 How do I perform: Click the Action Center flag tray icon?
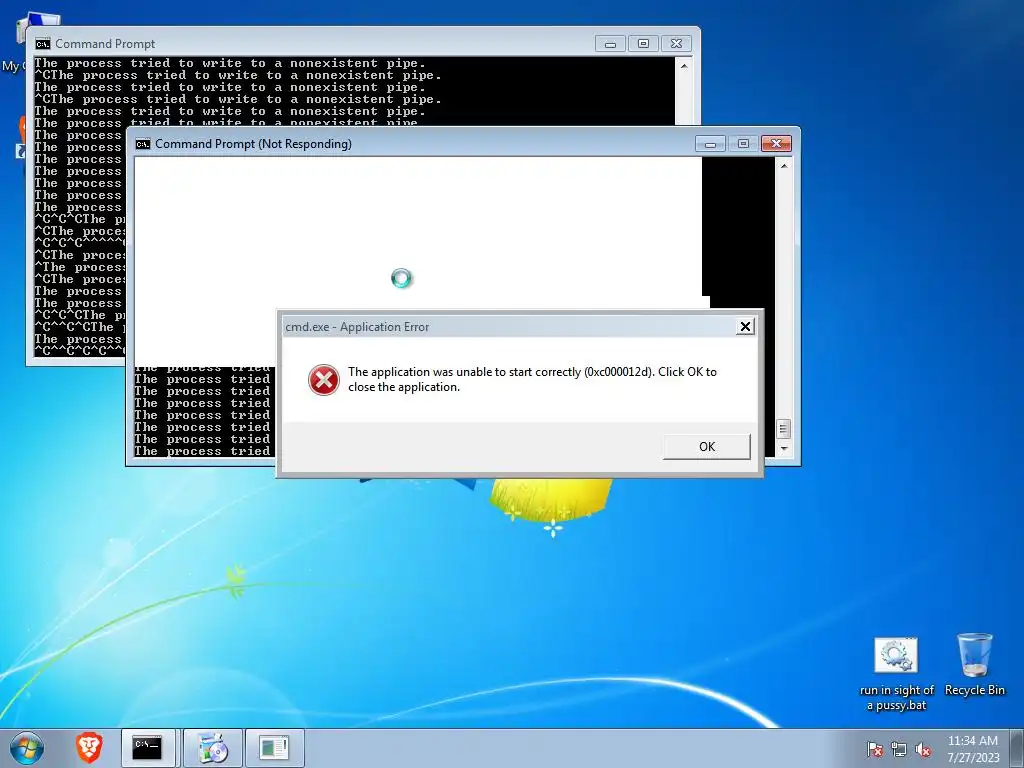[x=875, y=749]
